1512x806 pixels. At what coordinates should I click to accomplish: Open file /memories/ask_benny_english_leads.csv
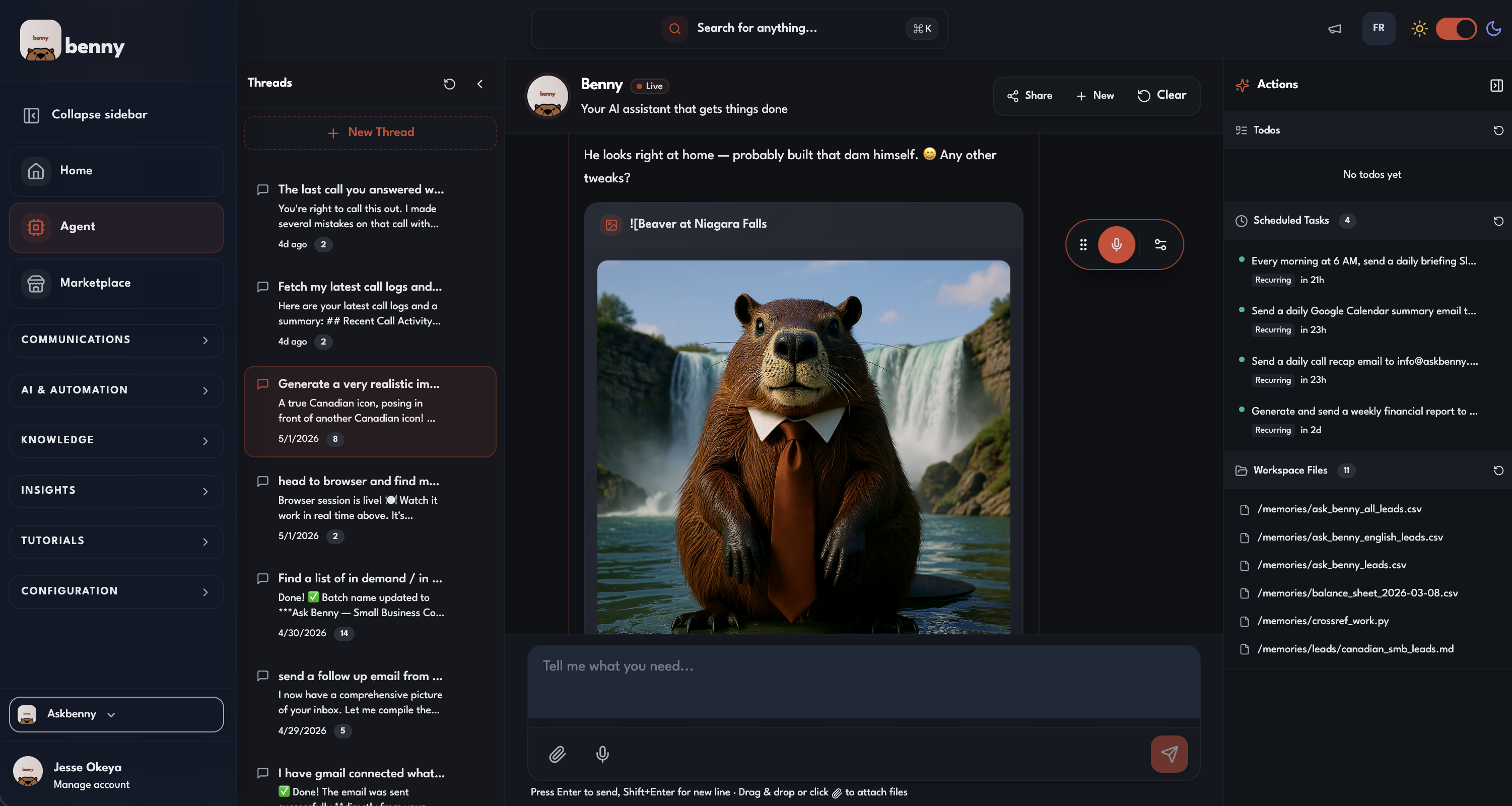[x=1349, y=538]
